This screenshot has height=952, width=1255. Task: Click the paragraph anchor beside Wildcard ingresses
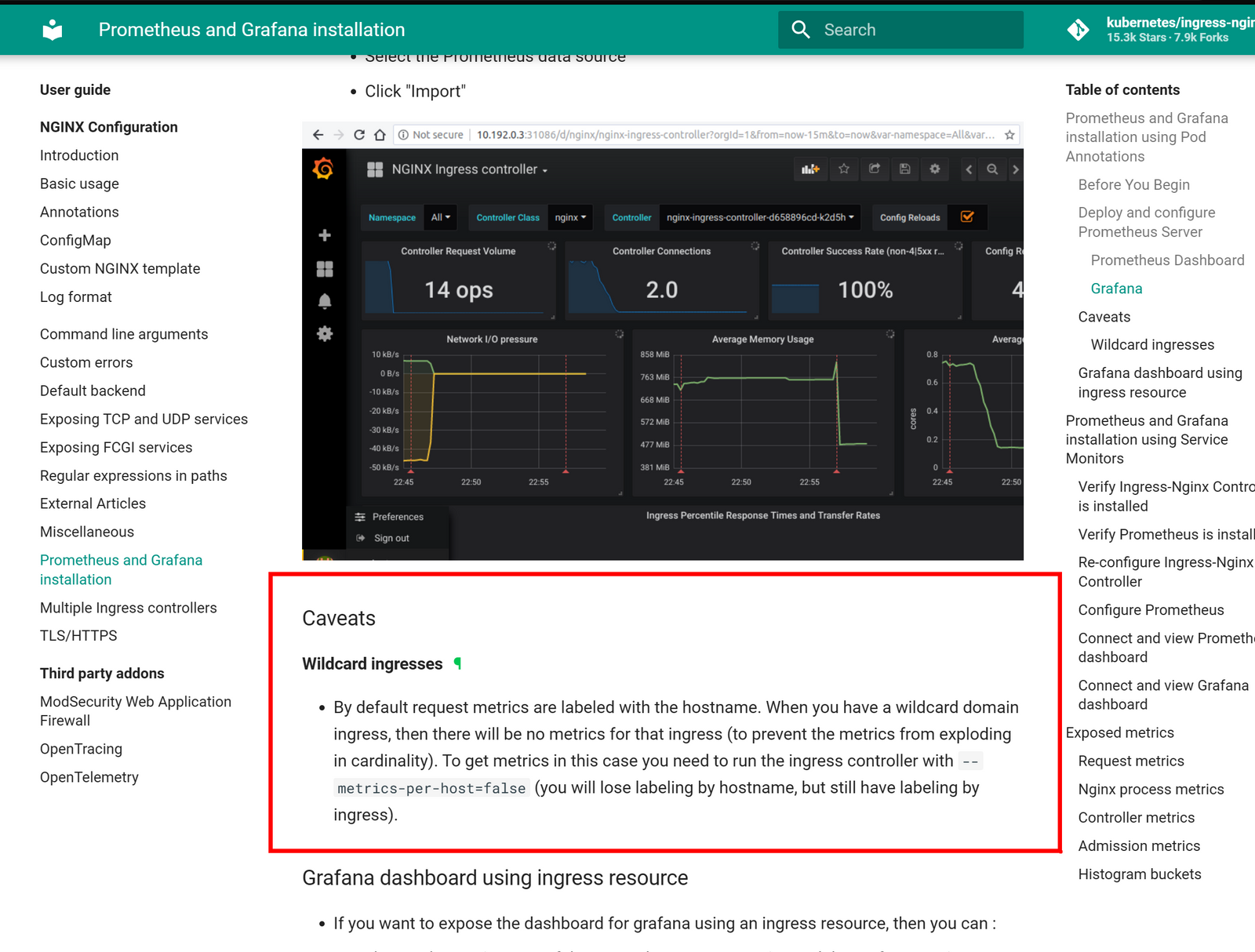point(458,663)
